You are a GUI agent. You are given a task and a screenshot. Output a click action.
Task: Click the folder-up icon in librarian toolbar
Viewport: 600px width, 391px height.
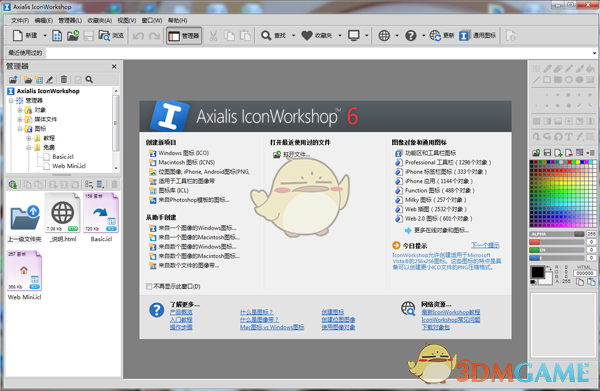pos(13,80)
